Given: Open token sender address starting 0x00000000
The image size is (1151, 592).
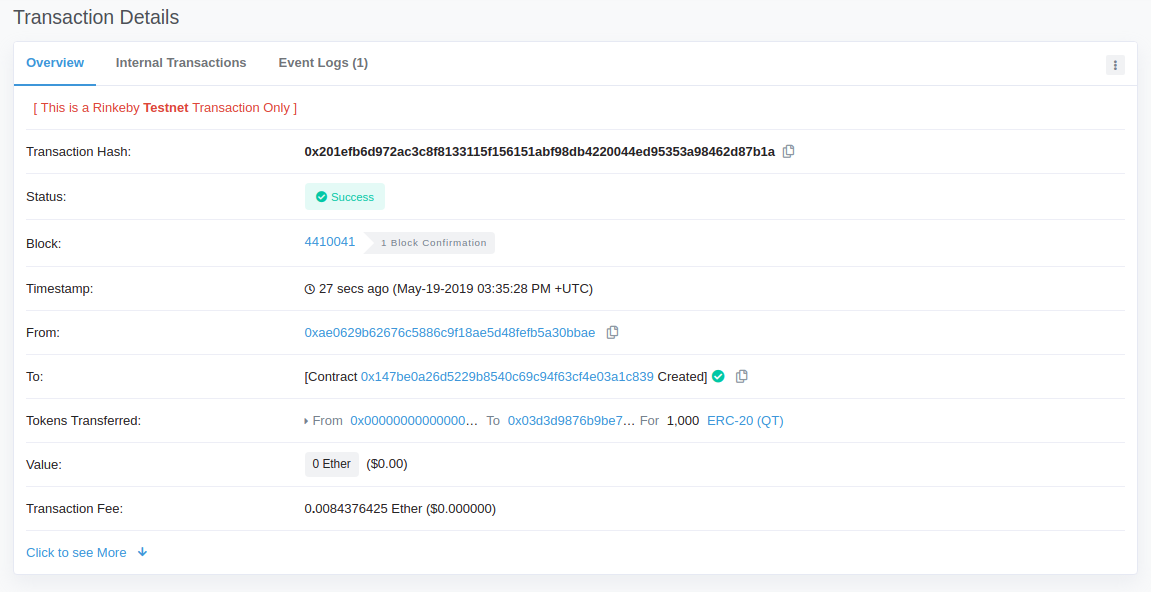Looking at the screenshot, I should [412, 420].
